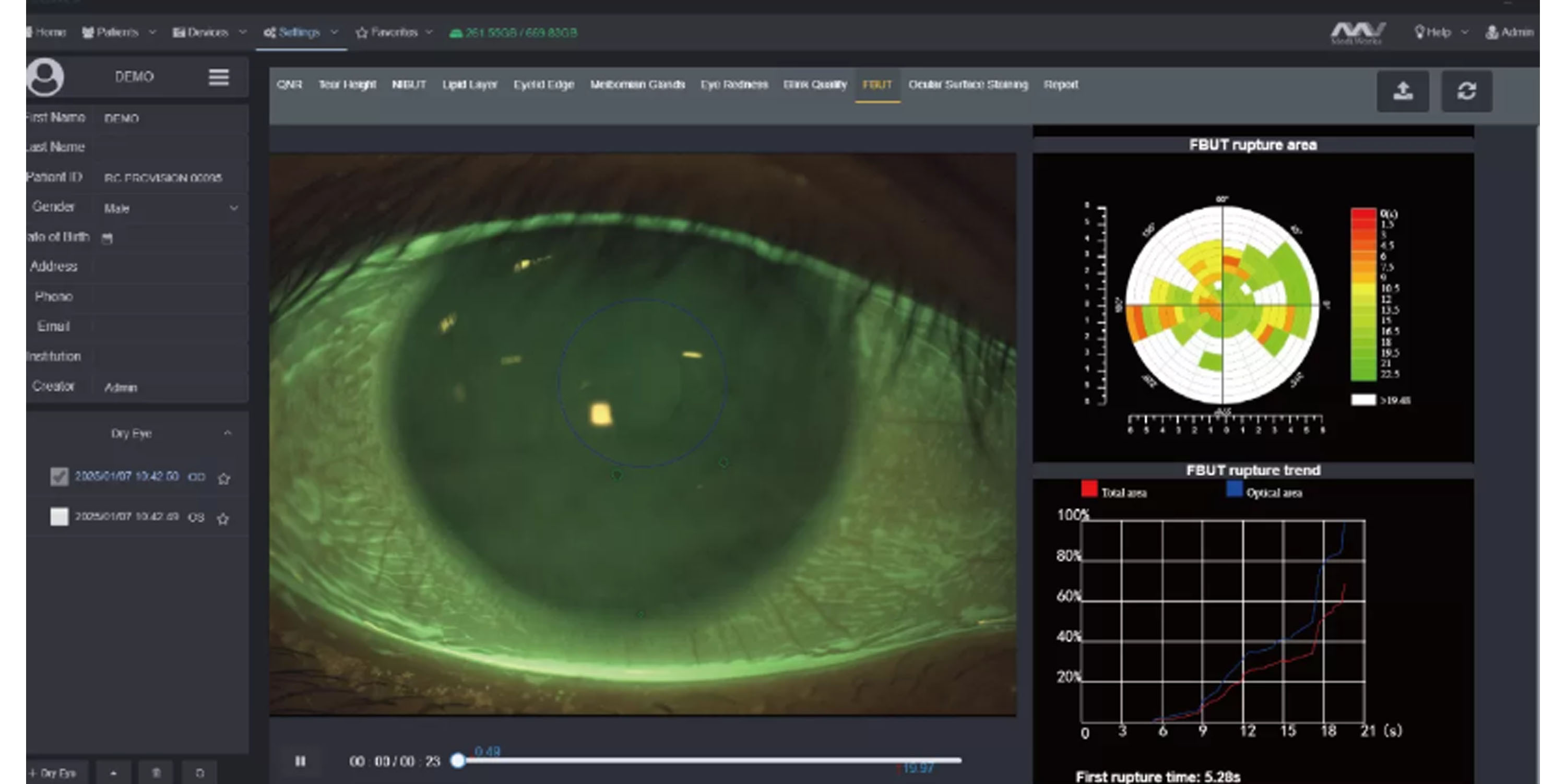Favorite the OS exam with star icon

click(223, 518)
